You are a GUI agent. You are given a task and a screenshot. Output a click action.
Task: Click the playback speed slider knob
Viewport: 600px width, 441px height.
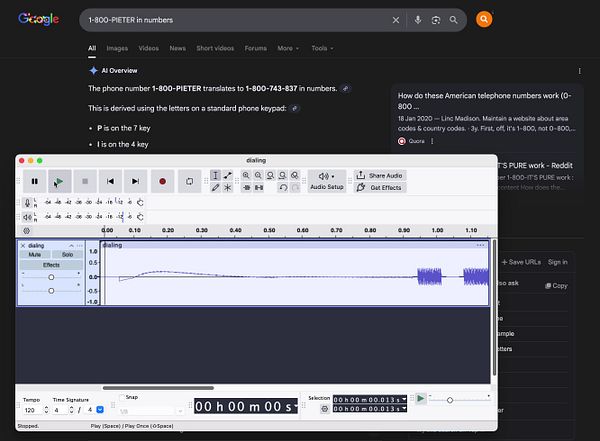pos(450,400)
